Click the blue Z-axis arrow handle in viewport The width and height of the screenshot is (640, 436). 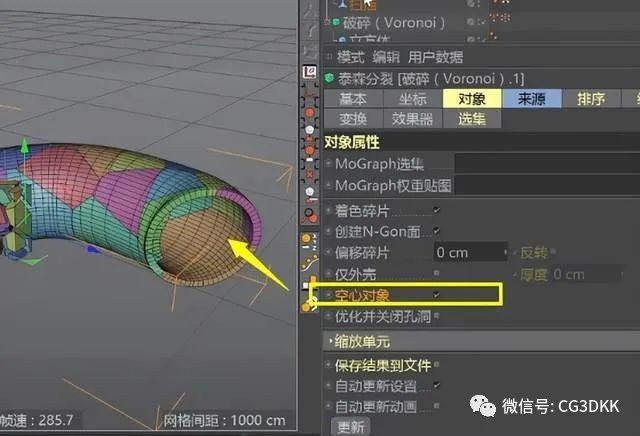(x=93, y=249)
